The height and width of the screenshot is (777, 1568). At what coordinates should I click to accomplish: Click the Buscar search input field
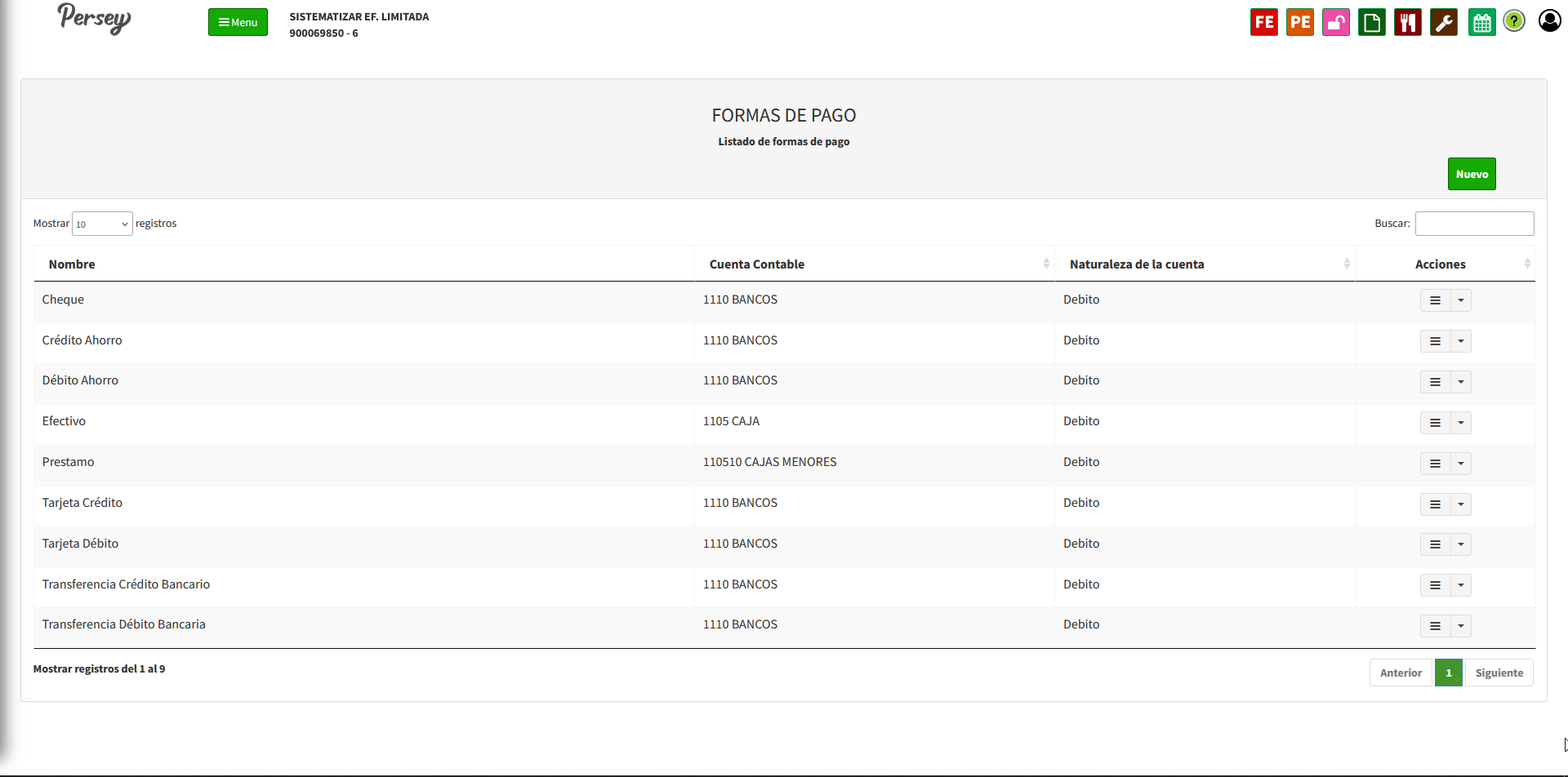(1474, 224)
